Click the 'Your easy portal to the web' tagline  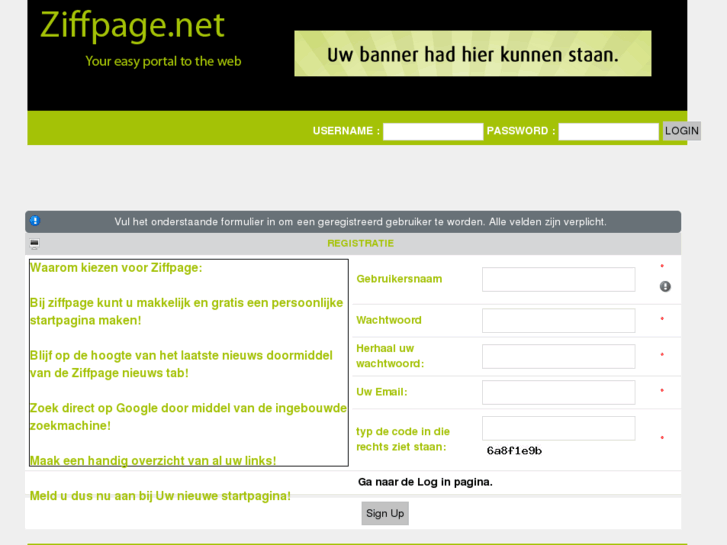pos(163,61)
